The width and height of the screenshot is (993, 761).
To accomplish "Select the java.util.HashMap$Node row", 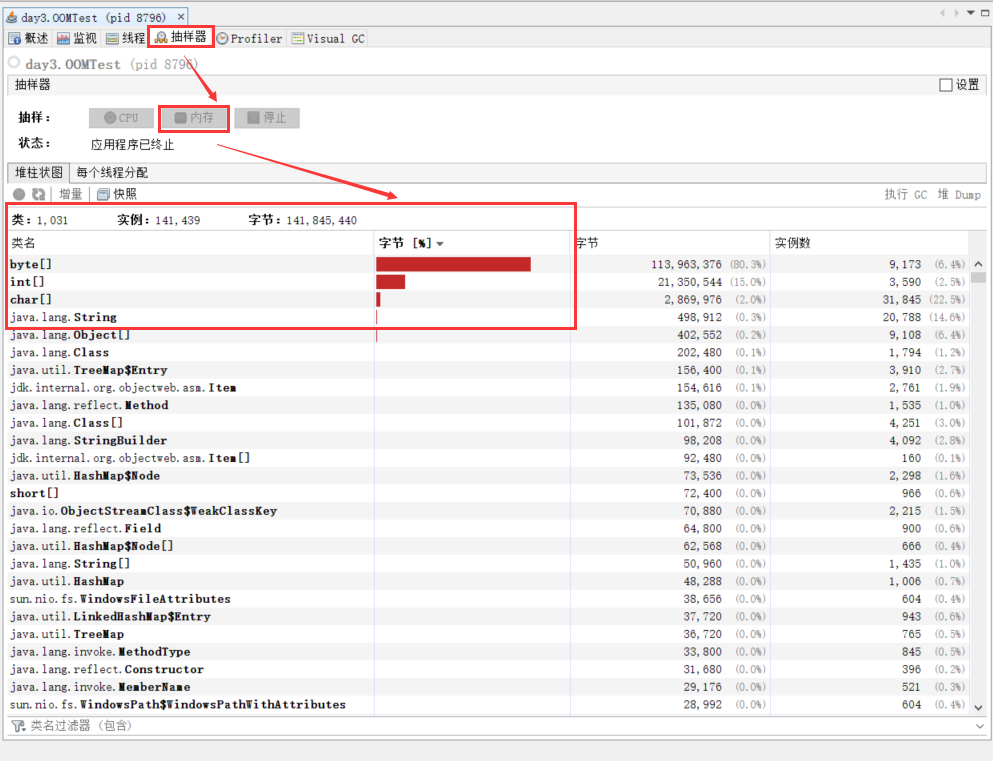I will tap(488, 476).
